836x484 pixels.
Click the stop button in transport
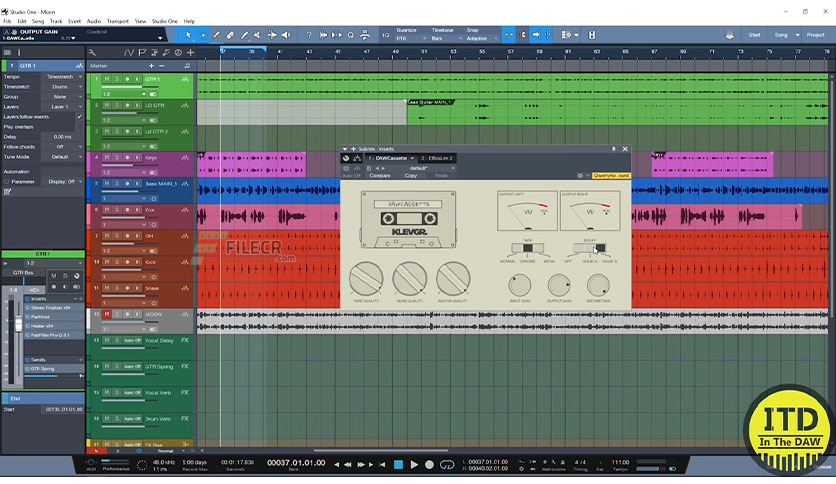(x=398, y=465)
